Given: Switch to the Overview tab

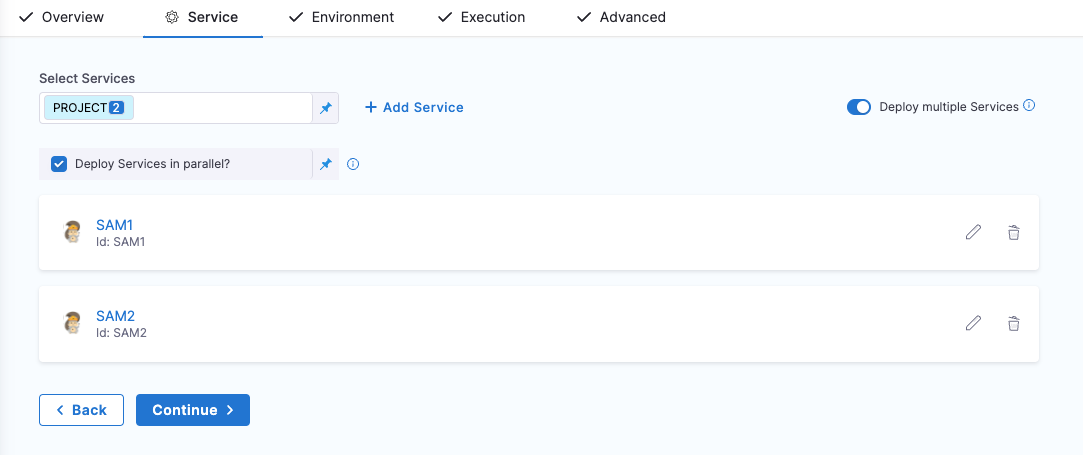Looking at the screenshot, I should [x=62, y=17].
